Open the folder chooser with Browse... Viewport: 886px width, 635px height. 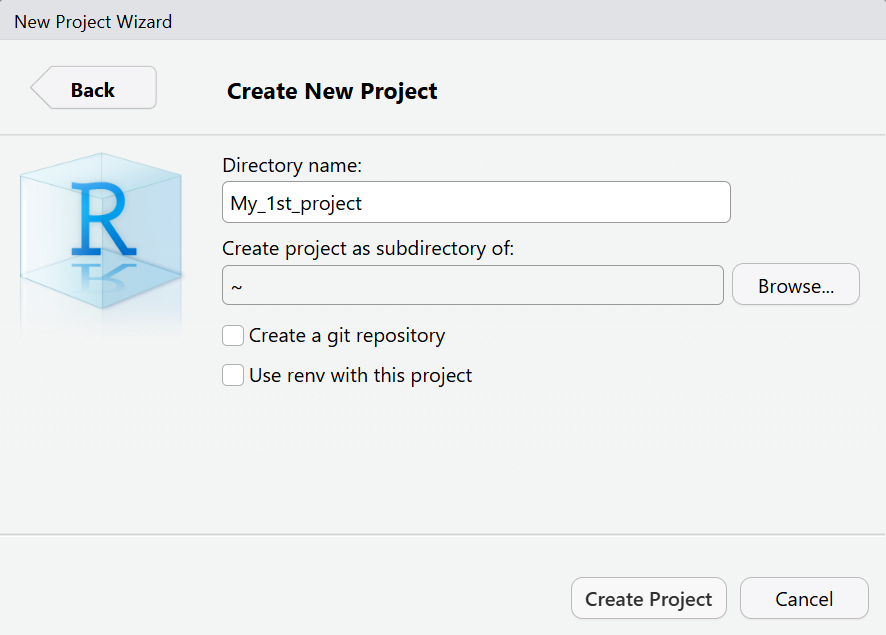point(795,286)
